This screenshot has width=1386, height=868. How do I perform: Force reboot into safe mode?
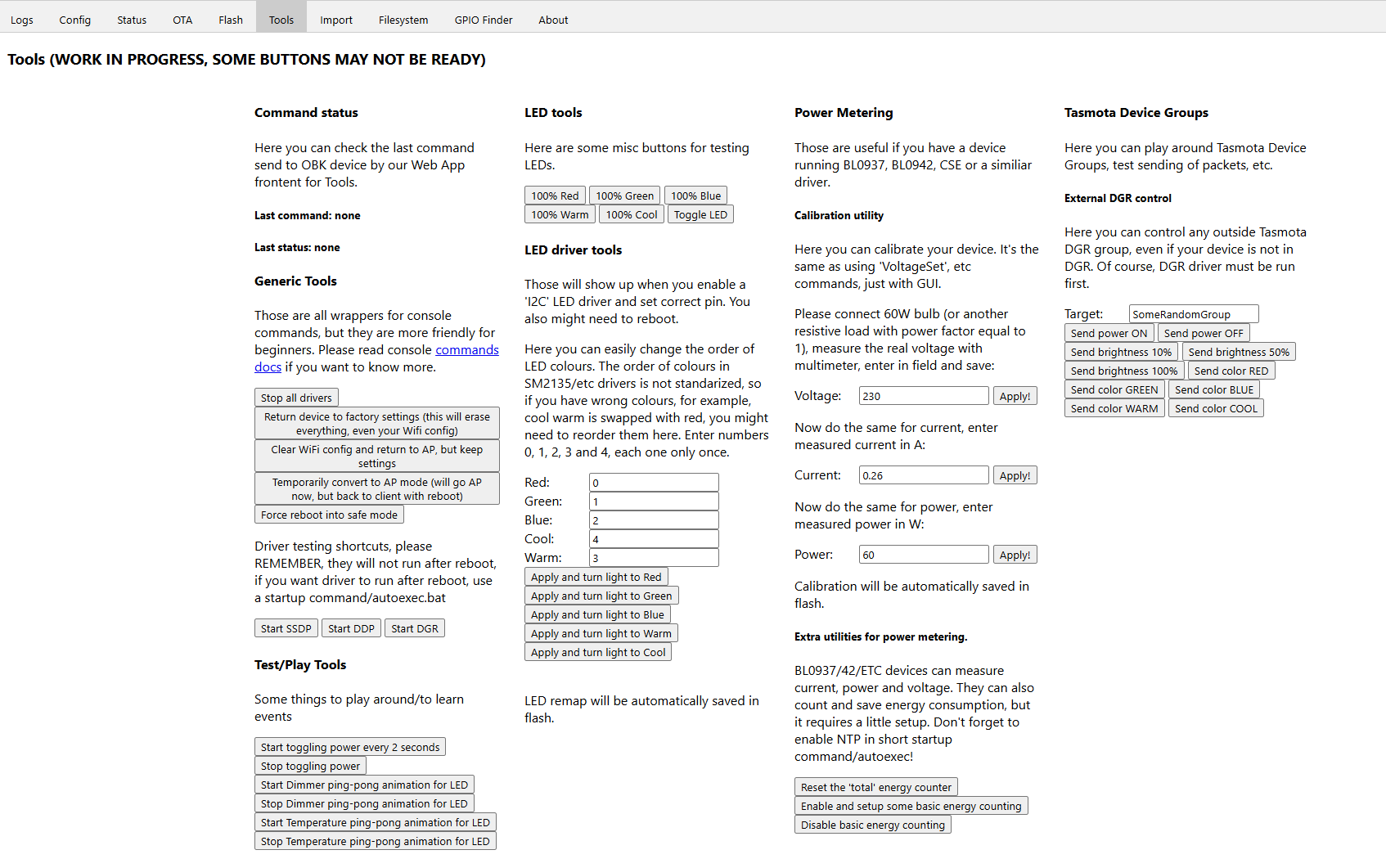329,515
